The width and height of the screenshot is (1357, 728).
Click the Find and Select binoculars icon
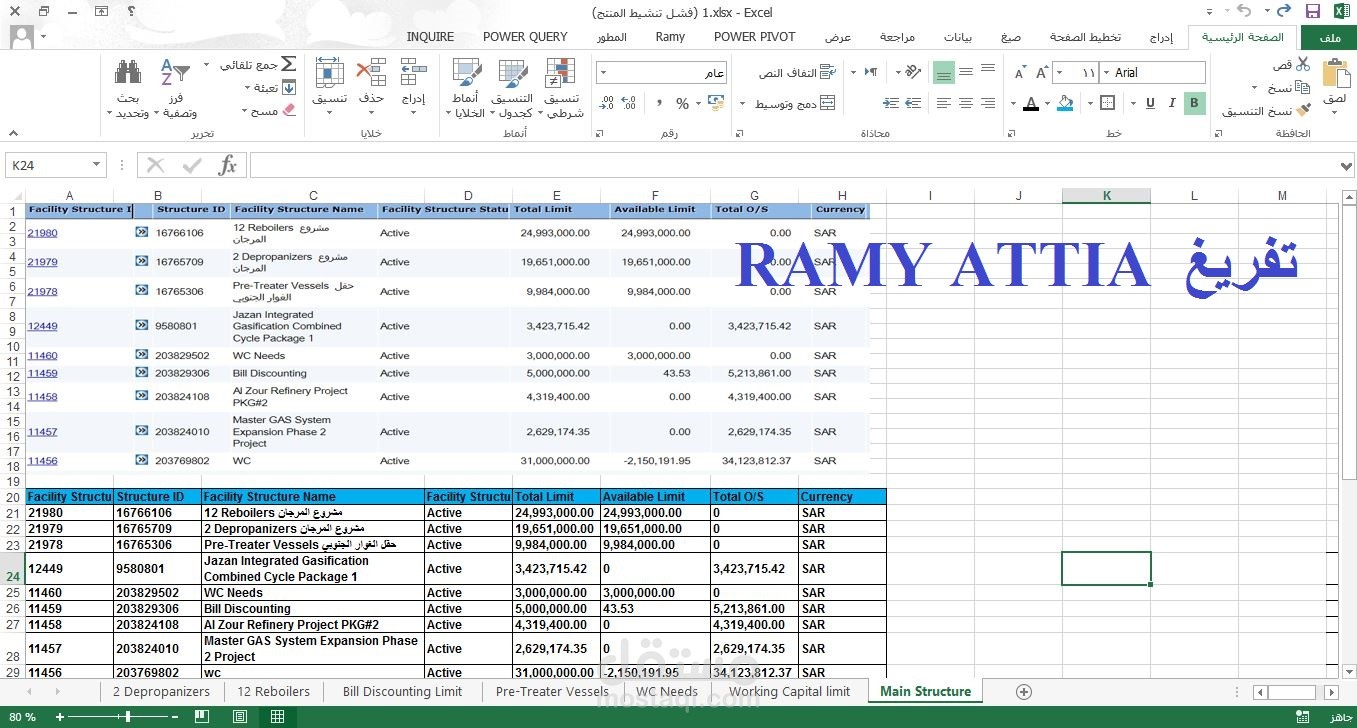pos(128,73)
